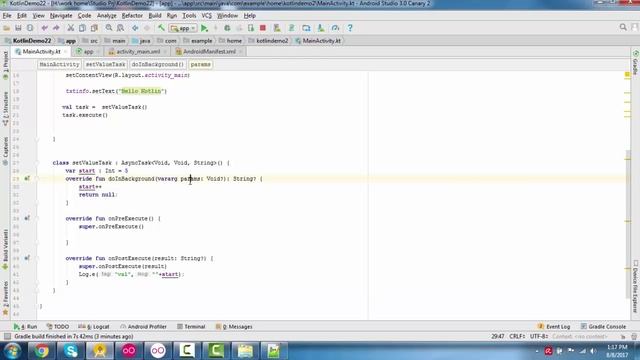Open the Android Profiler tool window

tap(144, 327)
